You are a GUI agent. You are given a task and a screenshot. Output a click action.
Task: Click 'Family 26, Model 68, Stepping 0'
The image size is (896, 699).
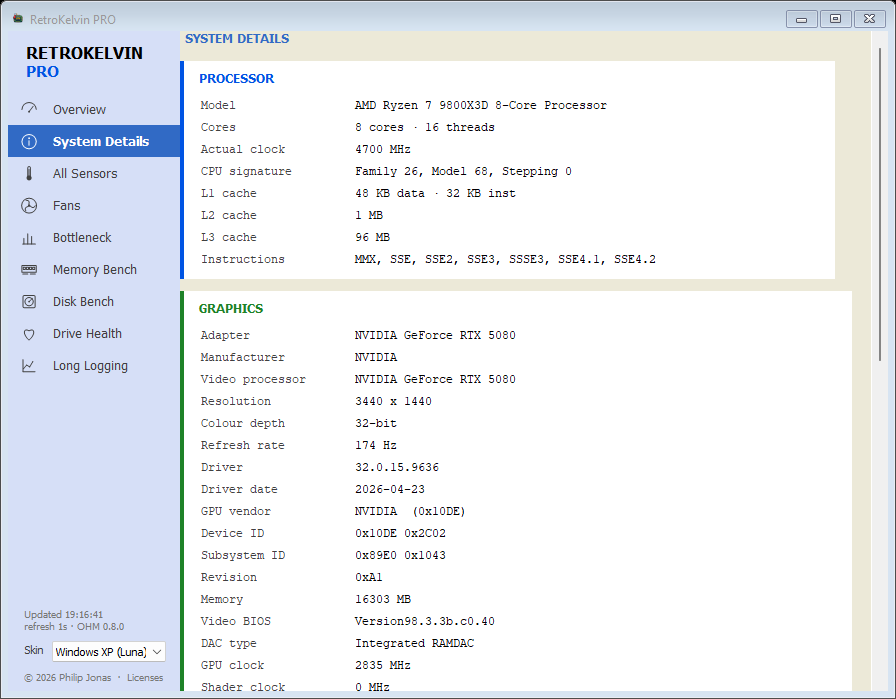(463, 171)
